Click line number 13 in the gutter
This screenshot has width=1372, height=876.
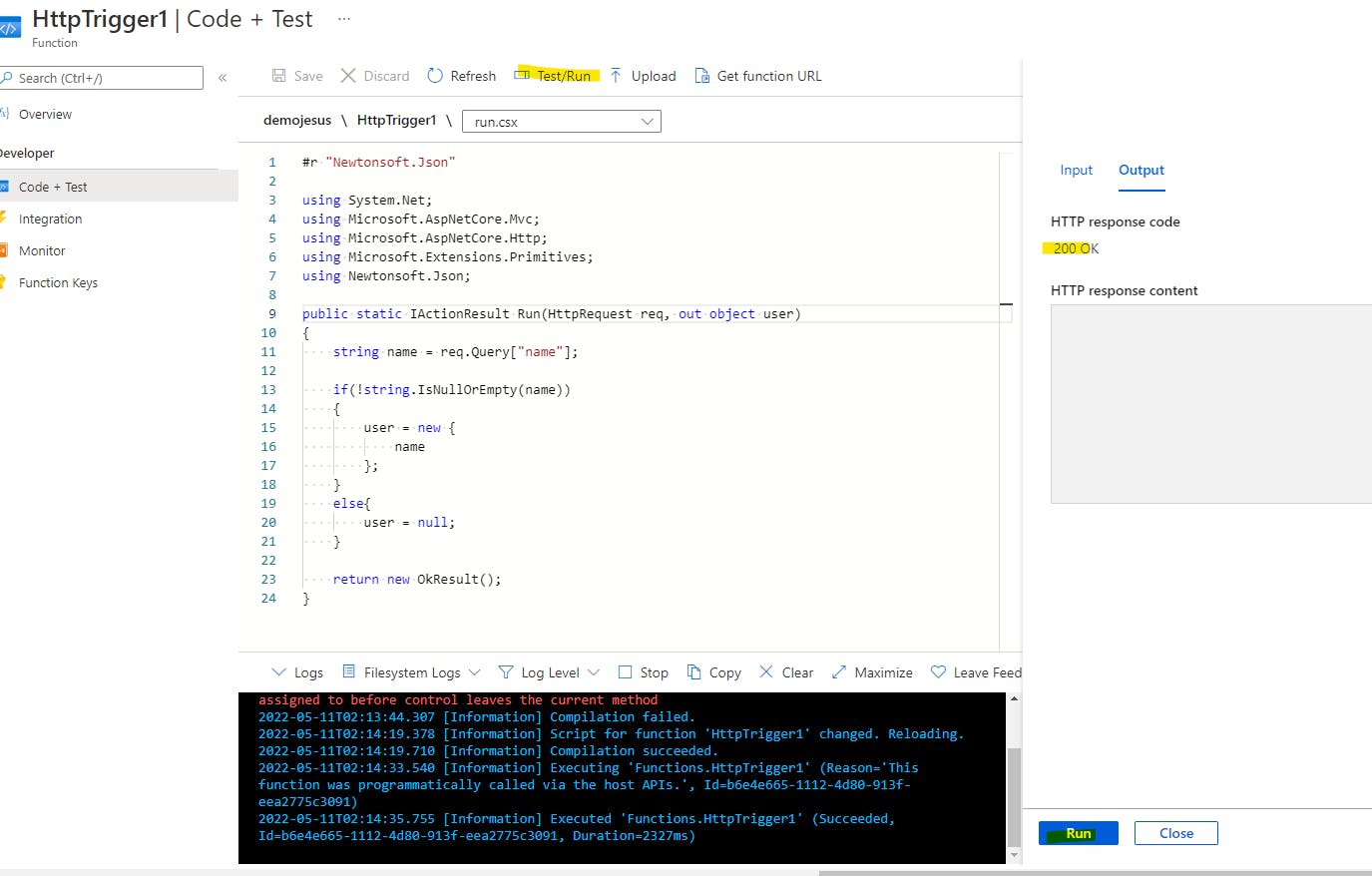[x=268, y=389]
